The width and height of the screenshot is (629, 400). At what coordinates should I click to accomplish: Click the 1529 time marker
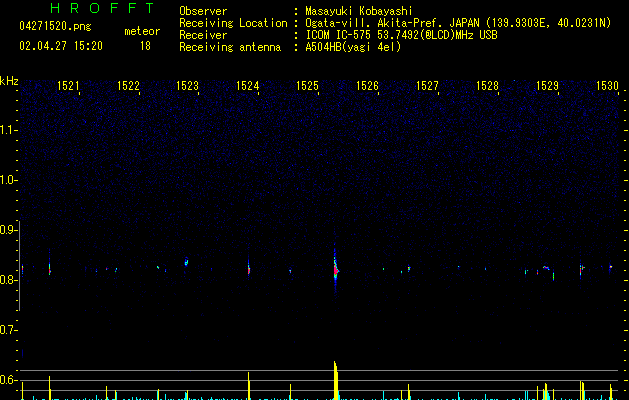coord(547,86)
